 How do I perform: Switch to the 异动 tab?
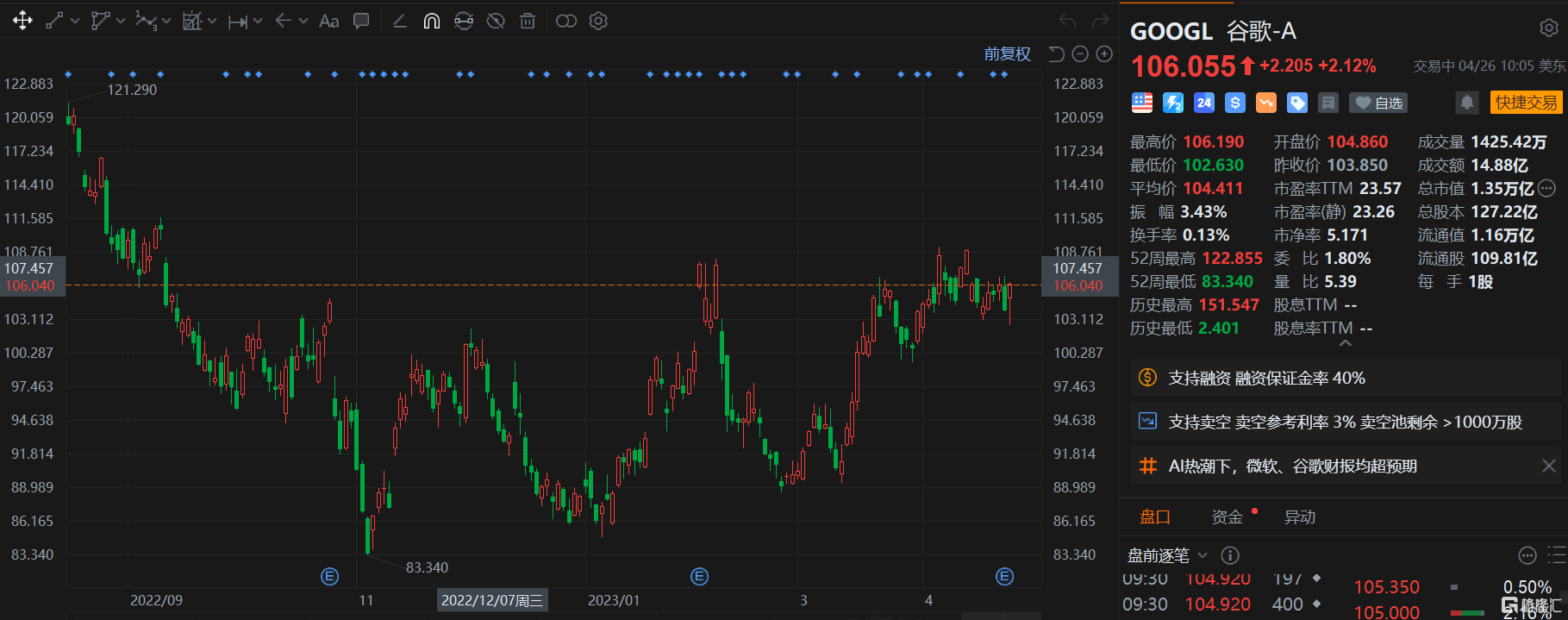(1300, 517)
